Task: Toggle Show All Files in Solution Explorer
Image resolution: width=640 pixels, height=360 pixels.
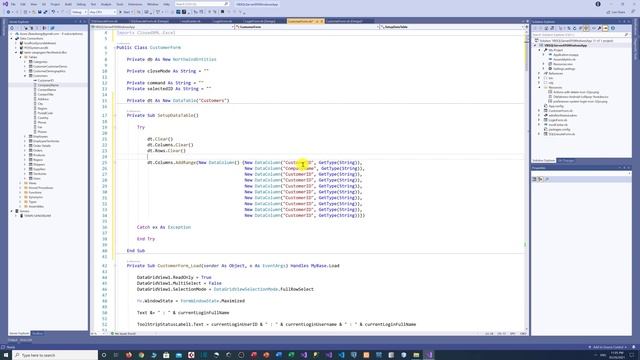Action: coord(587,28)
